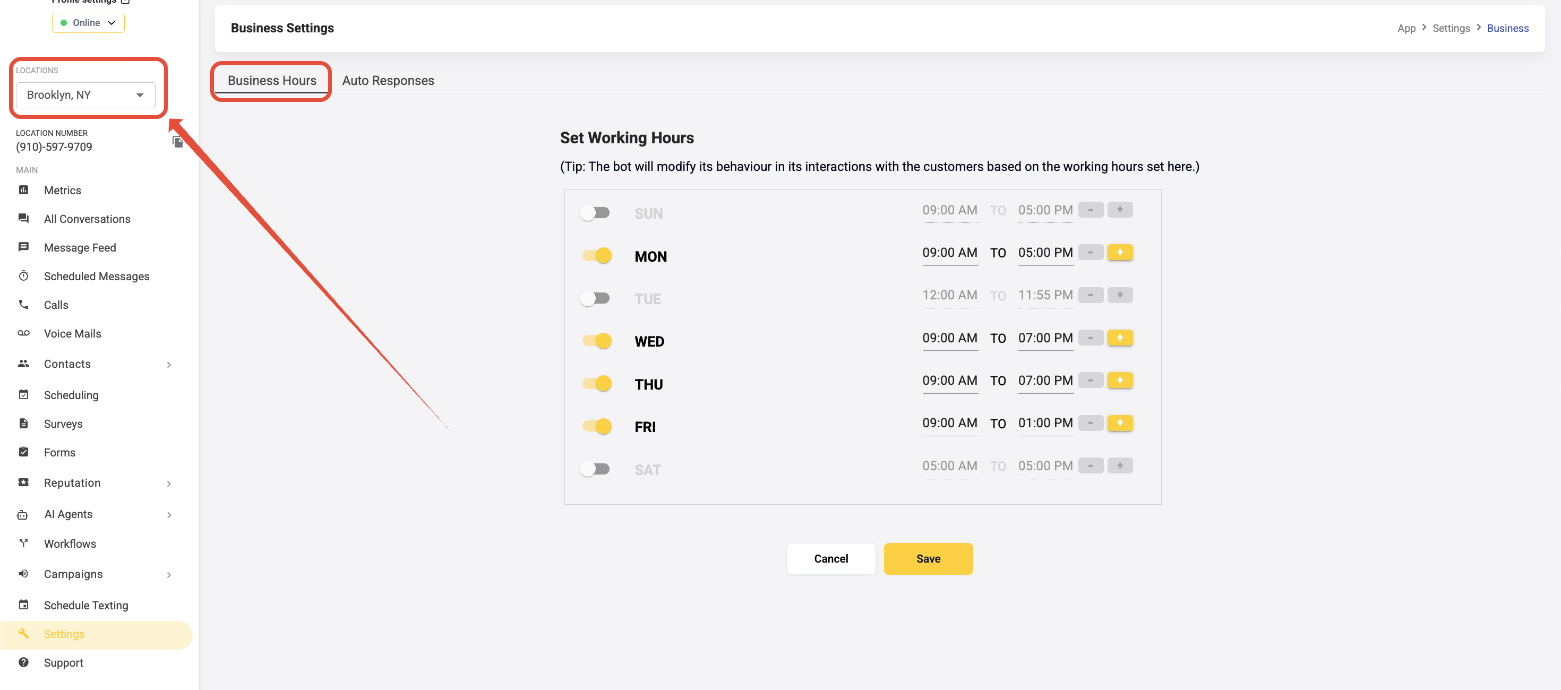Click the Scheduled Messages clock icon
1561x690 pixels.
click(x=23, y=276)
